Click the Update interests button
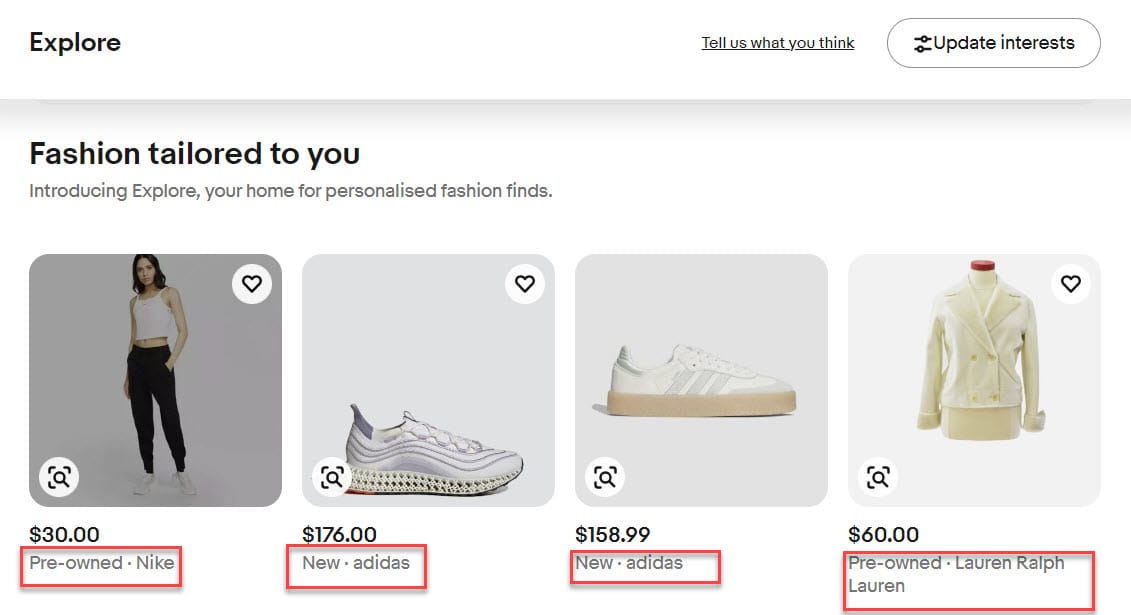This screenshot has height=615, width=1131. [993, 43]
